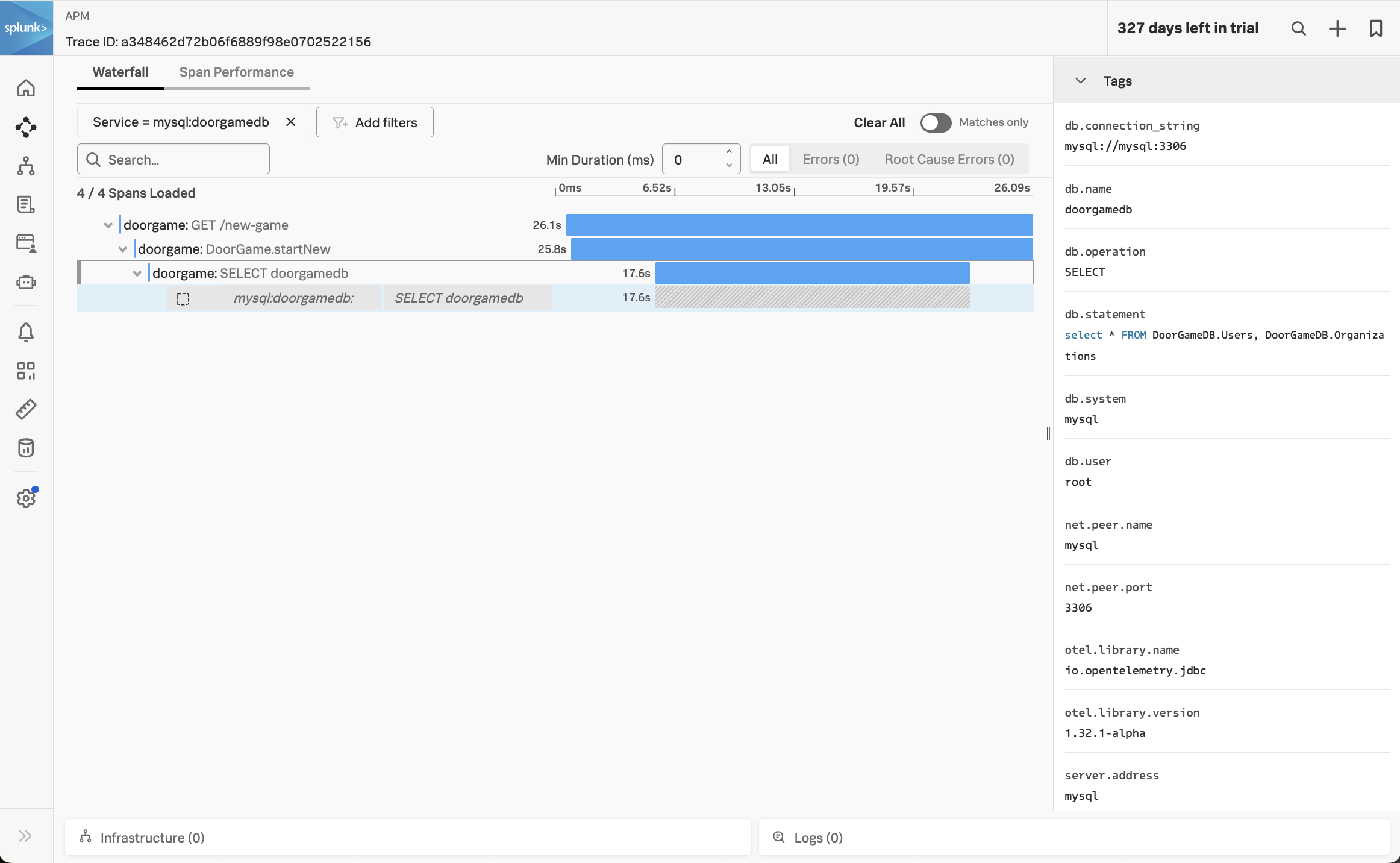1400x863 pixels.
Task: Click Clear All filters link
Action: (879, 122)
